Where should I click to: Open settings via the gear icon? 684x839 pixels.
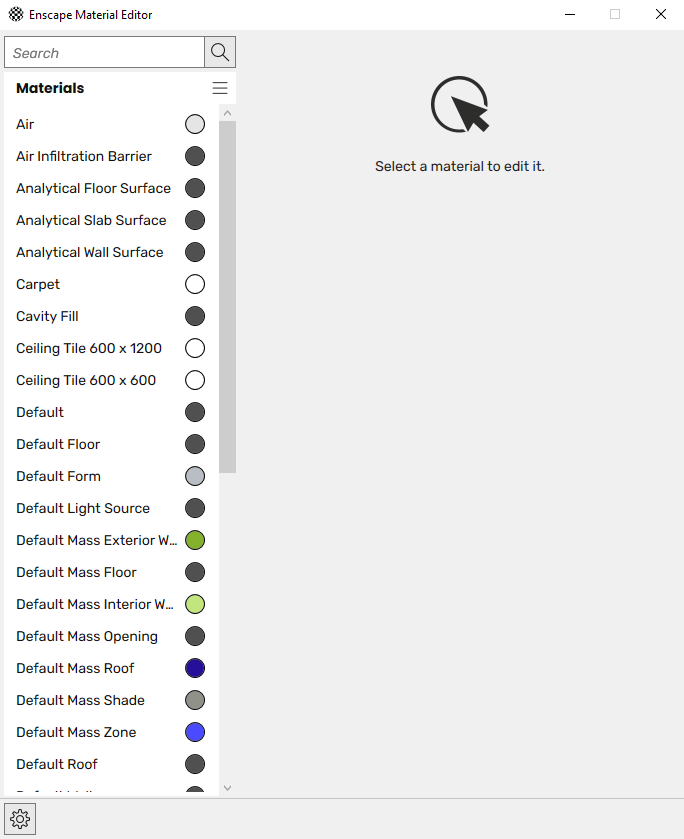point(21,819)
